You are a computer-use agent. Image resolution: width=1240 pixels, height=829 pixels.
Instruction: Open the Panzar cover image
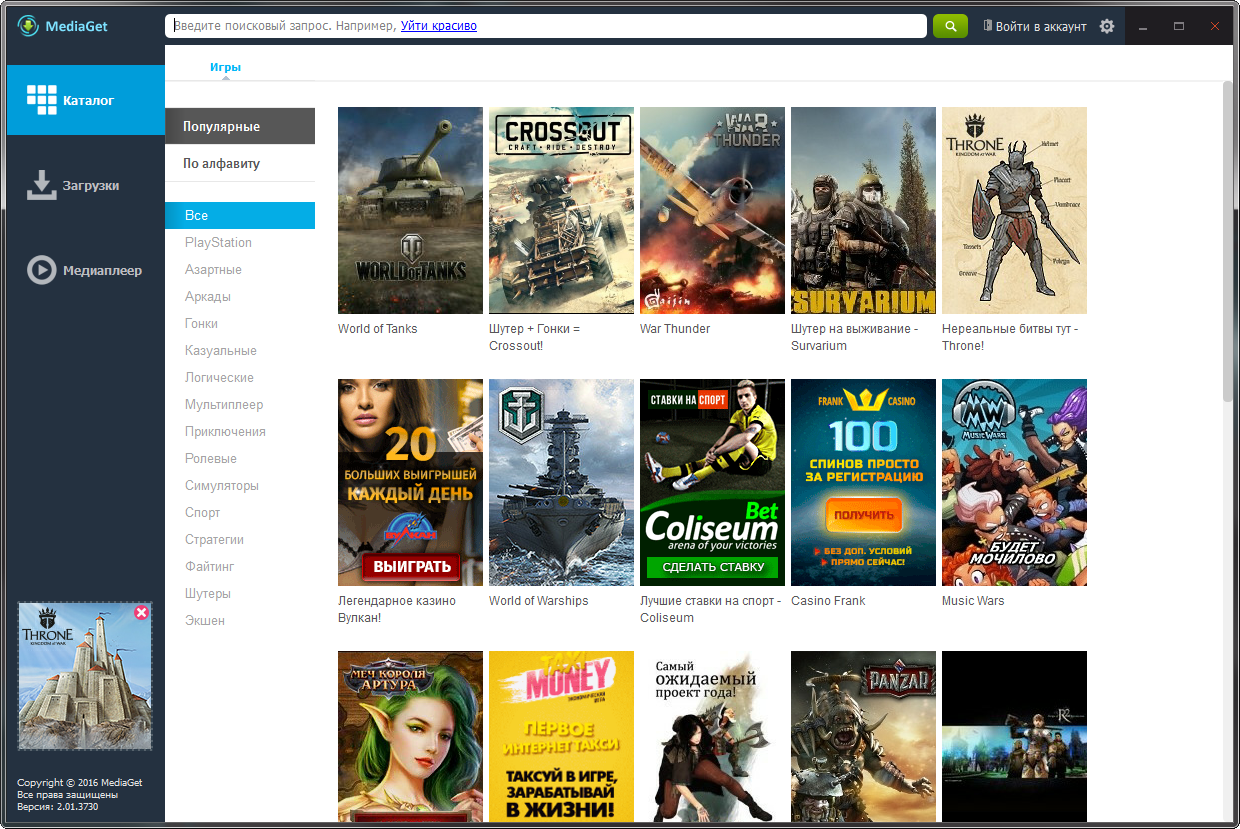pyautogui.click(x=863, y=736)
